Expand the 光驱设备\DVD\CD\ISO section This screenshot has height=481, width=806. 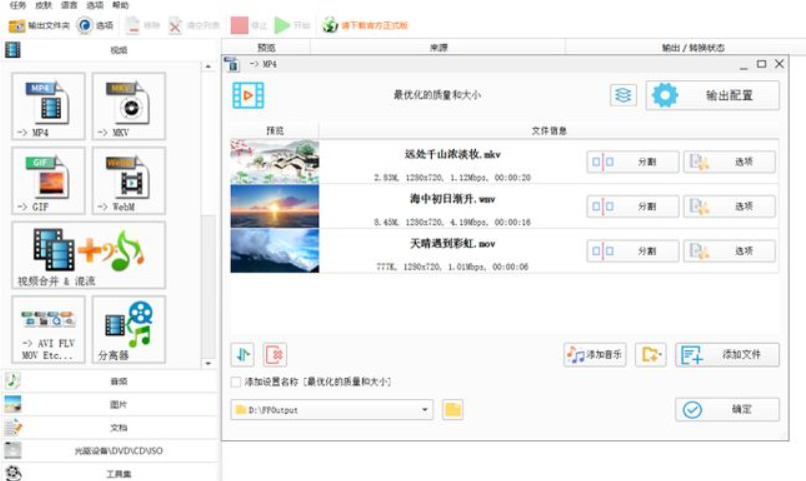click(110, 451)
